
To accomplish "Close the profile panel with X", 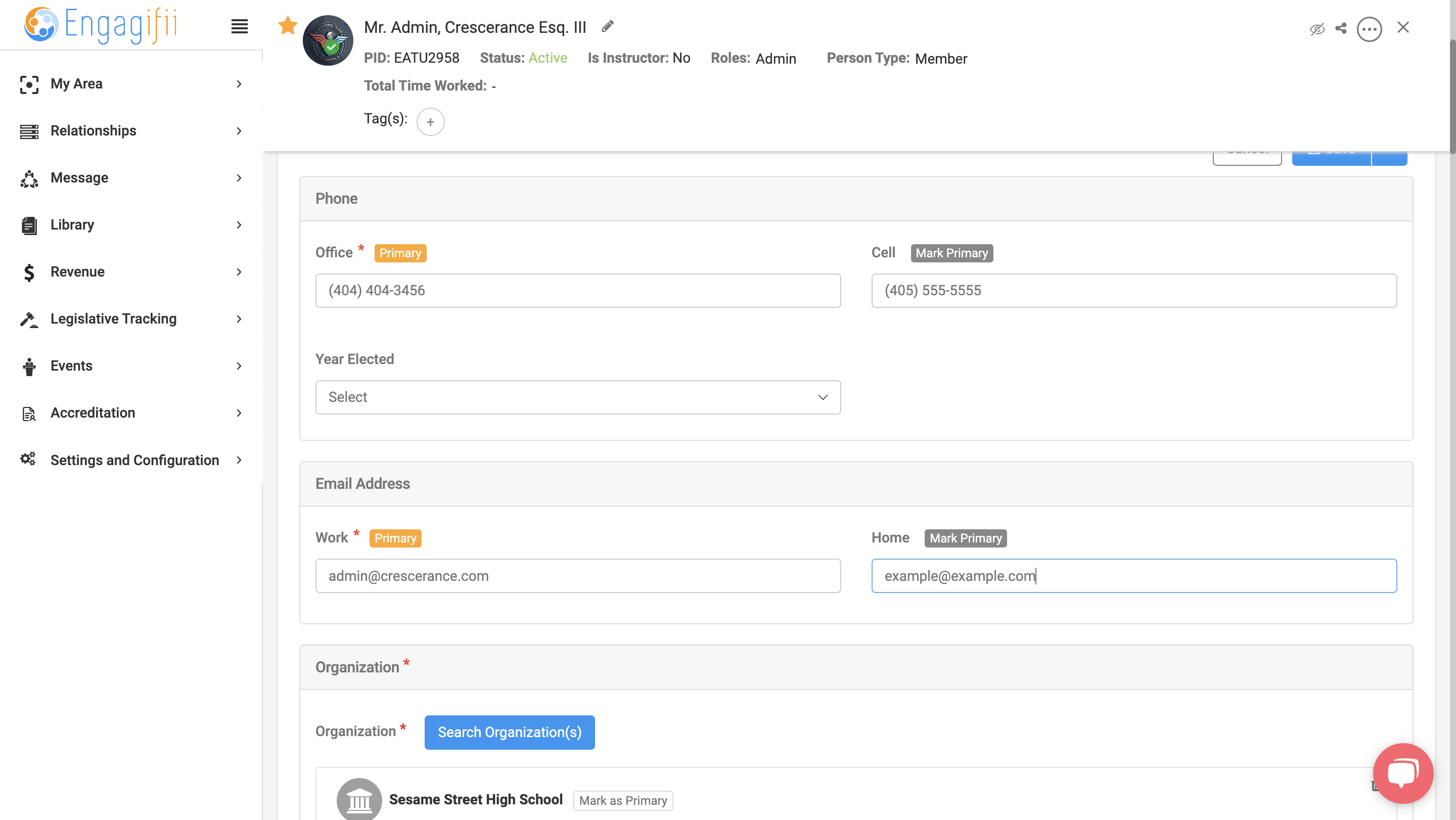I will [x=1403, y=27].
